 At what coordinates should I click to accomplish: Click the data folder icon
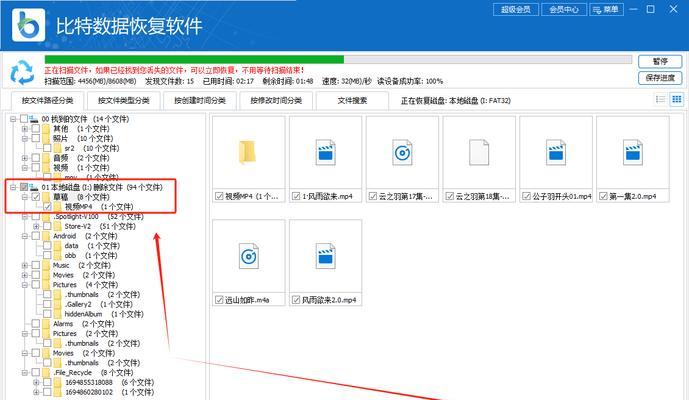[x=58, y=246]
